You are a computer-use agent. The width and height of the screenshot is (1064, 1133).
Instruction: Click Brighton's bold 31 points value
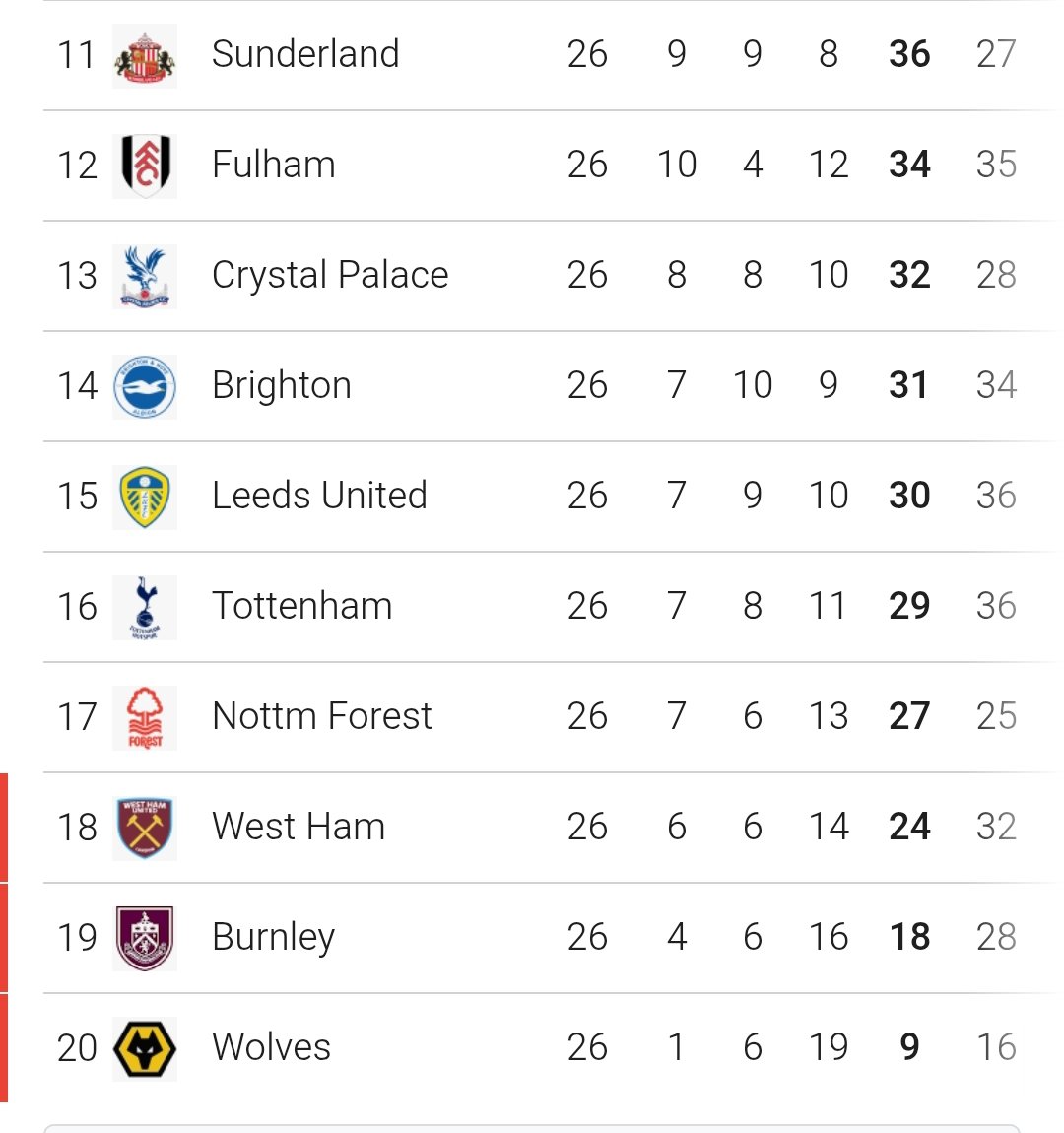(908, 385)
